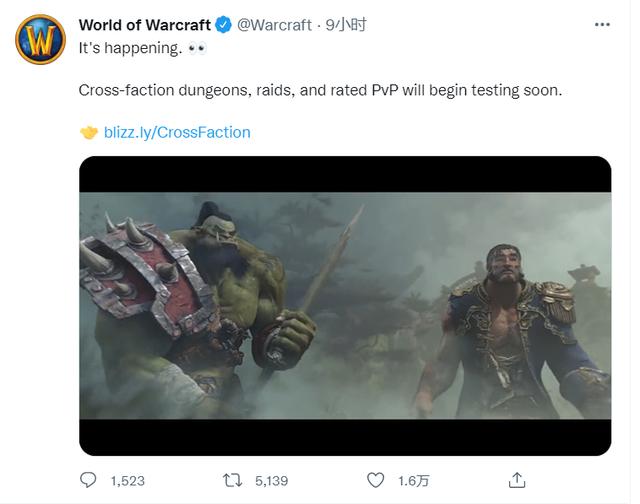Click the 1,523 reply count
This screenshot has width=640, height=504.
click(127, 481)
